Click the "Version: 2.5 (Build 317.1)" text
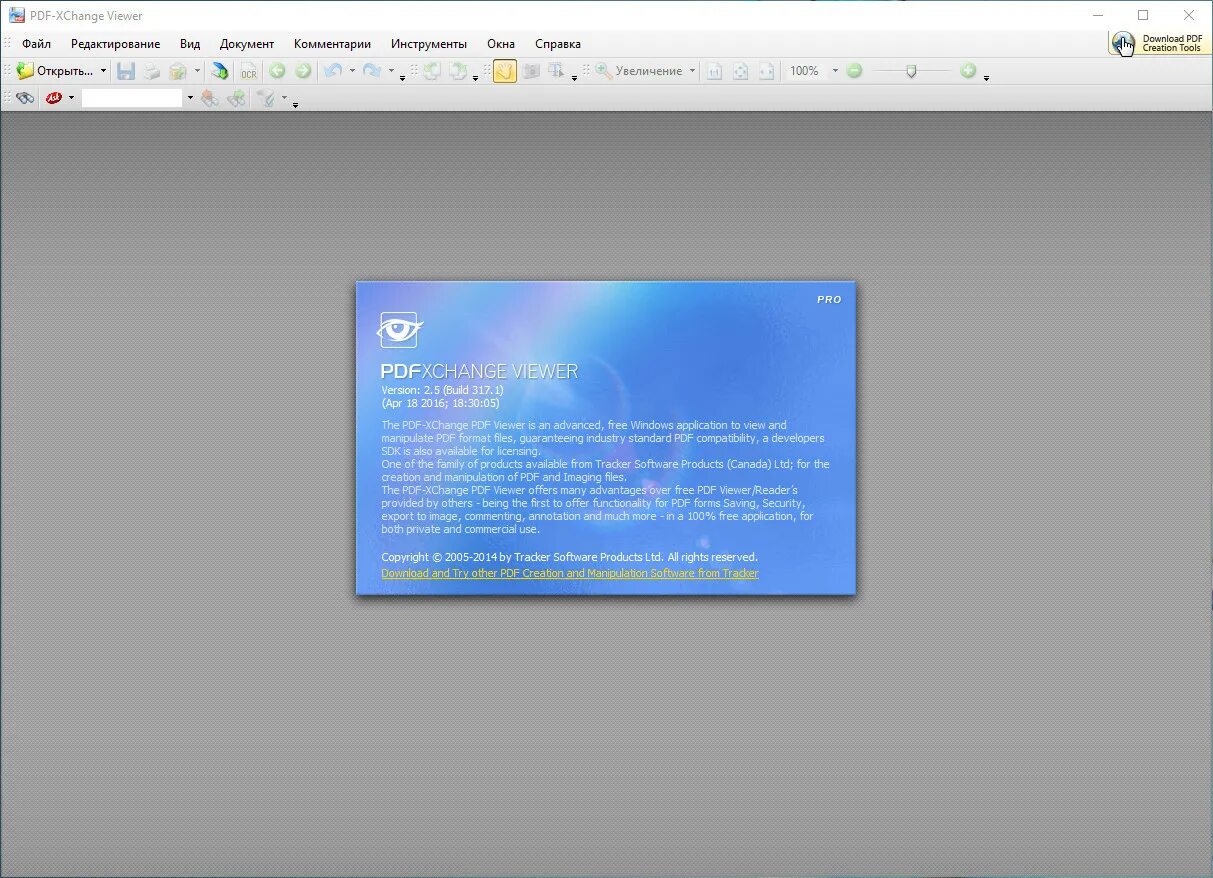The width and height of the screenshot is (1213, 878). tap(442, 390)
